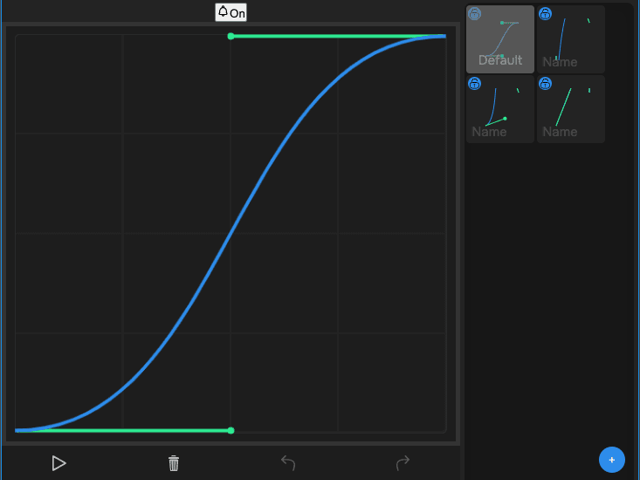
Task: Undo the last curve edit
Action: (x=288, y=462)
